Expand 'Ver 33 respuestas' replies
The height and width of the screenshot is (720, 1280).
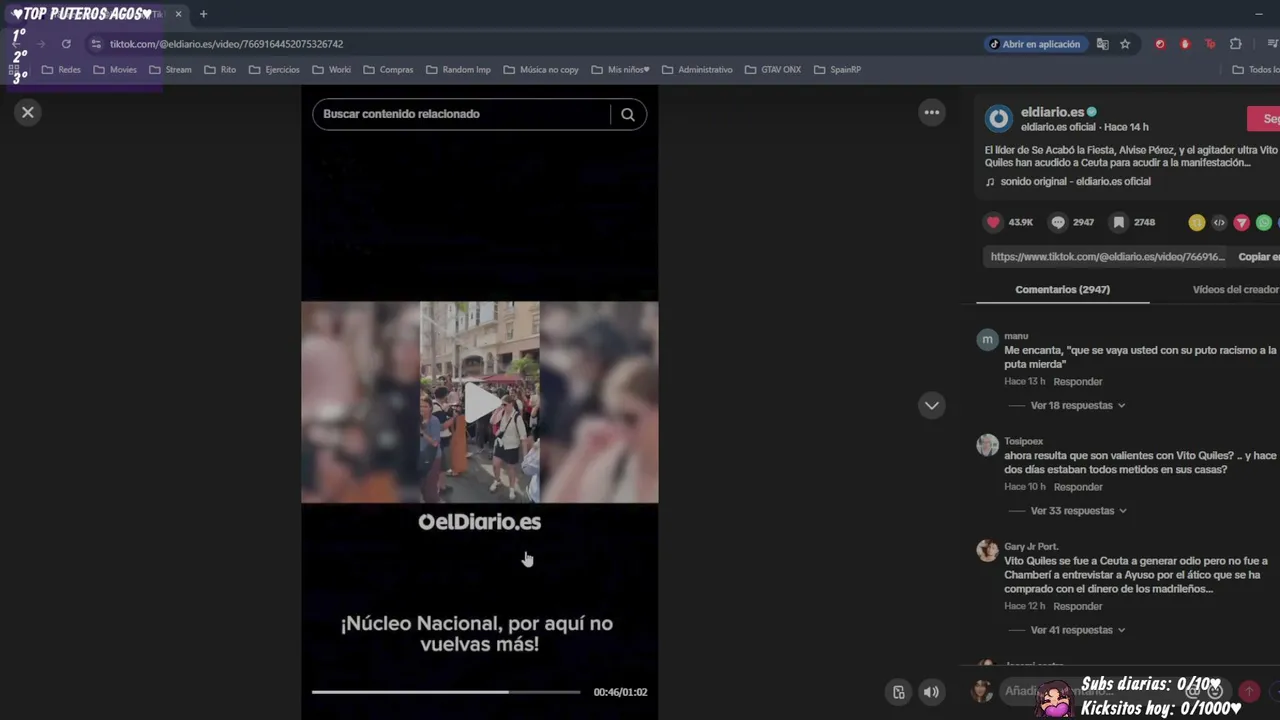[x=1079, y=511]
